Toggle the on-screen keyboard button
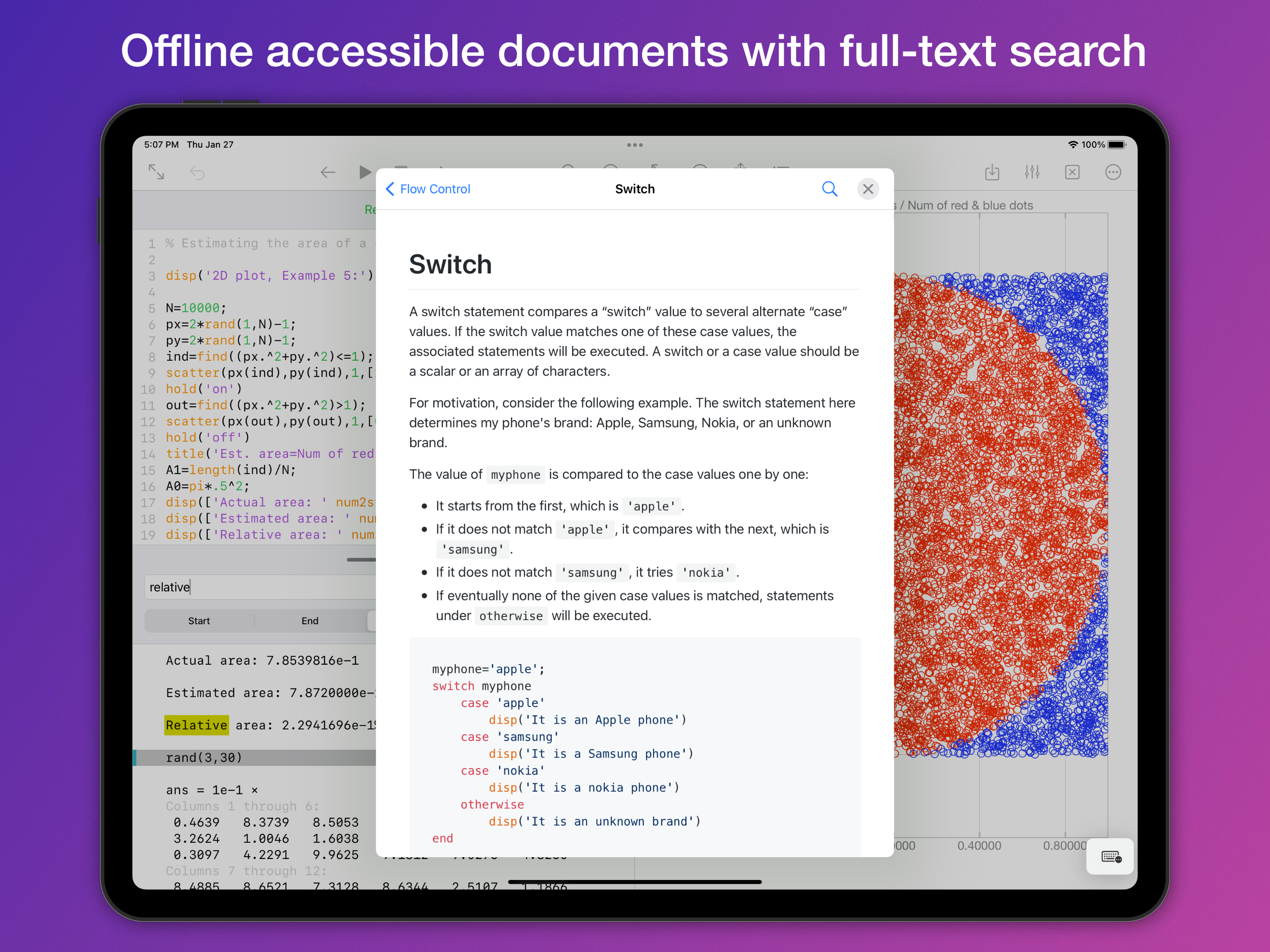Viewport: 1270px width, 952px height. coord(1111,857)
